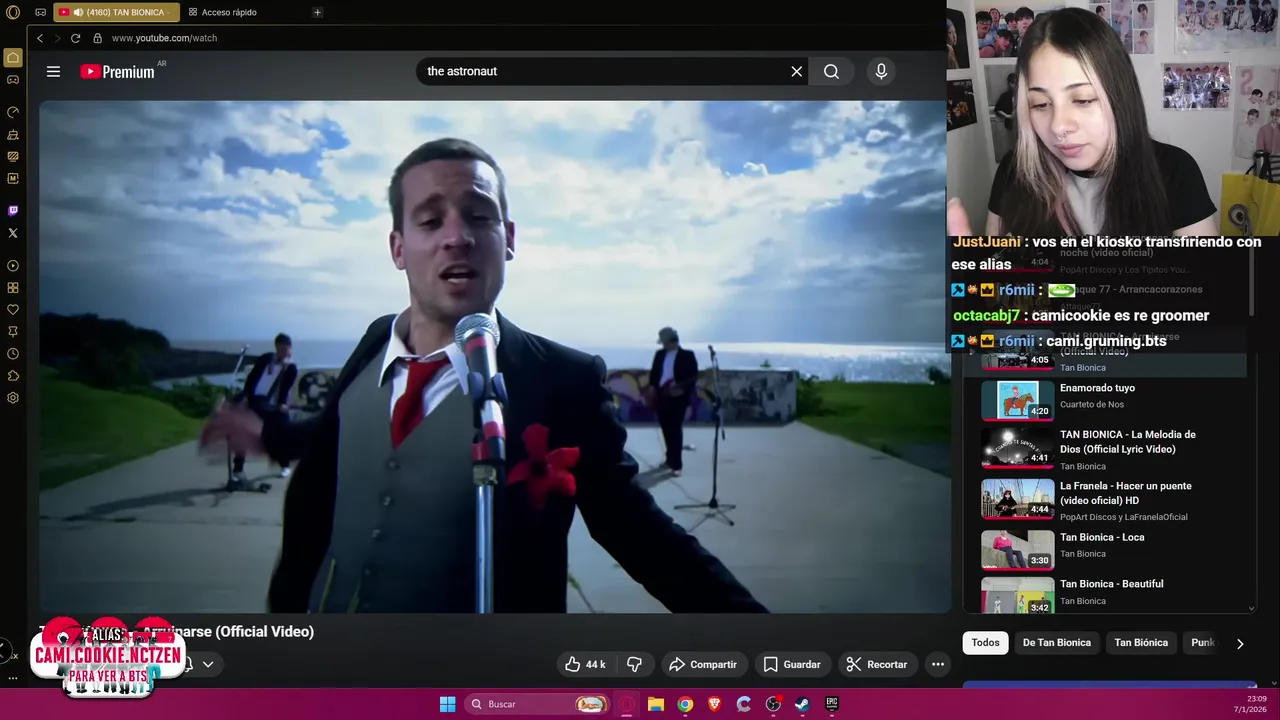Click the La Franela thumbnail 4:44
Screen dimensions: 1280x720
(1017, 498)
